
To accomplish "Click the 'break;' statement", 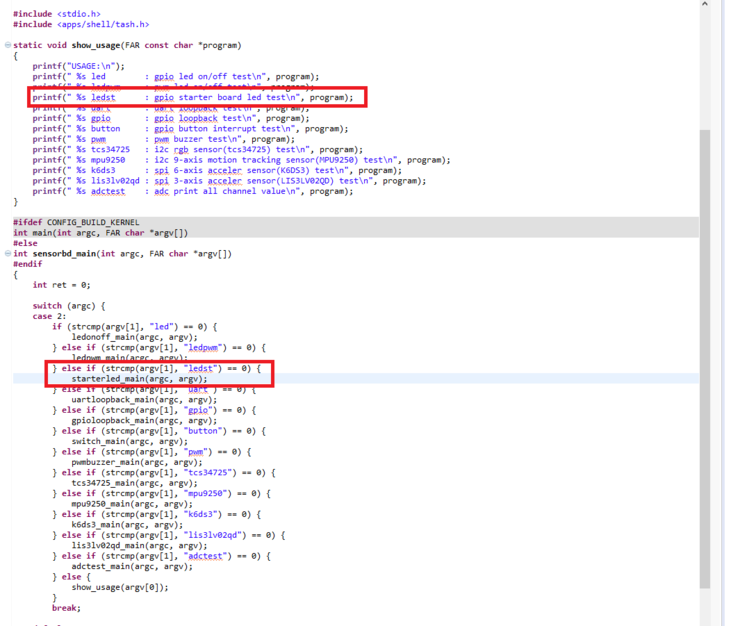I will [66, 608].
